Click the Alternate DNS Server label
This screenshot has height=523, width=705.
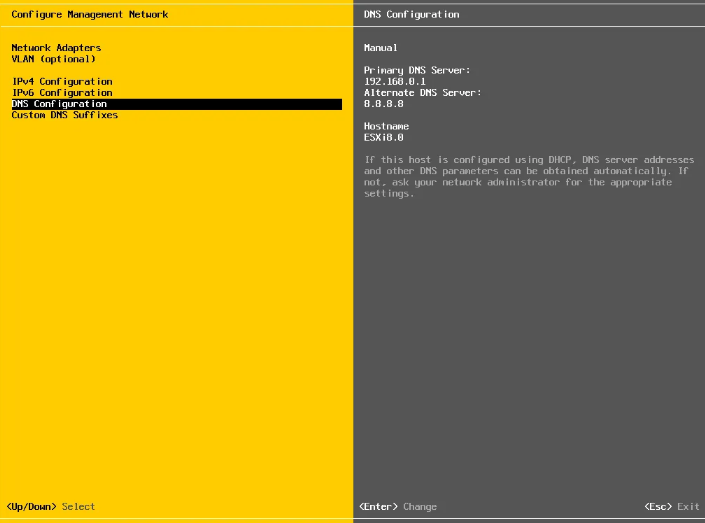click(x=422, y=93)
